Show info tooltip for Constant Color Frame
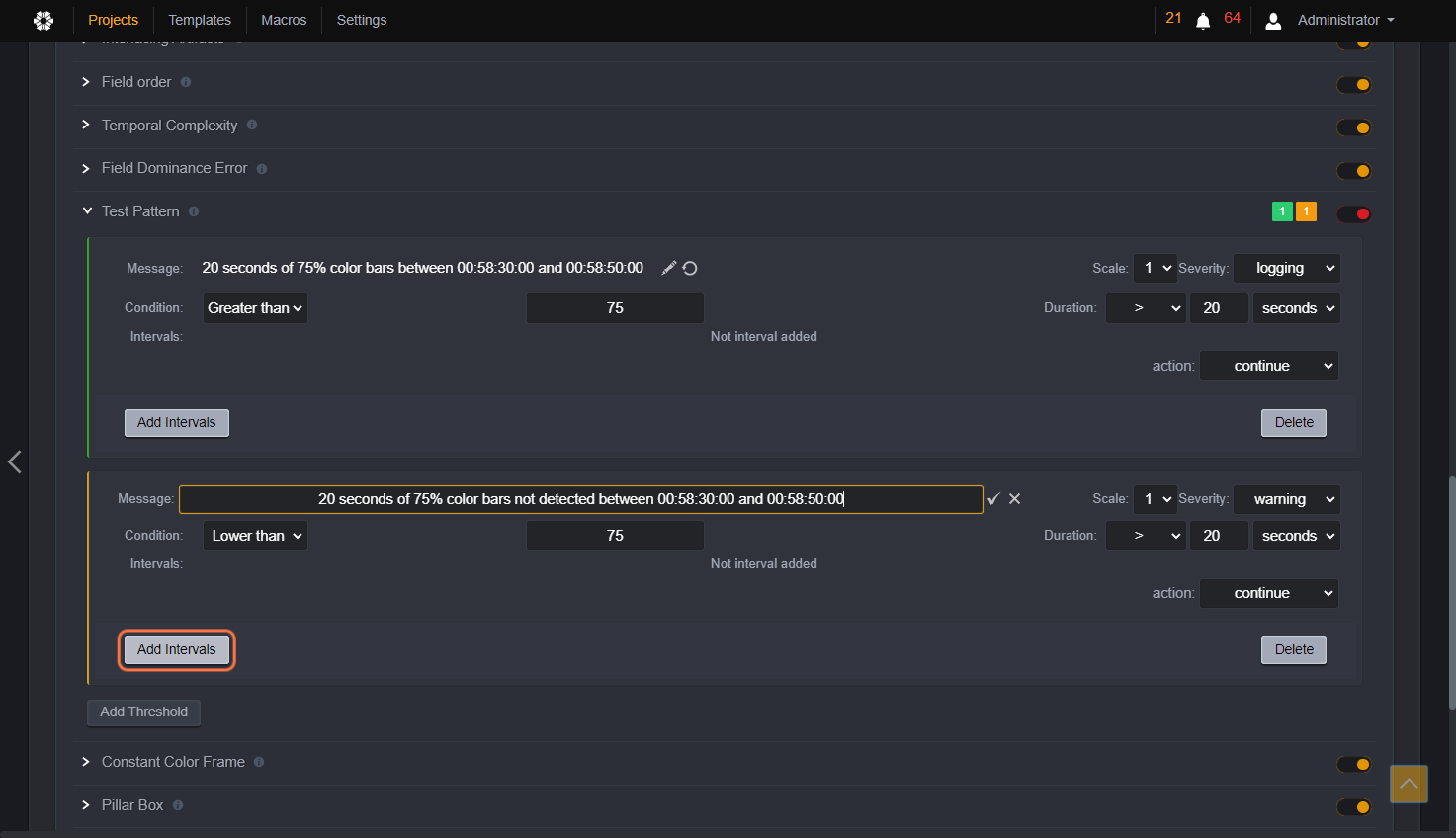Screen dimensions: 1456x838 259,762
